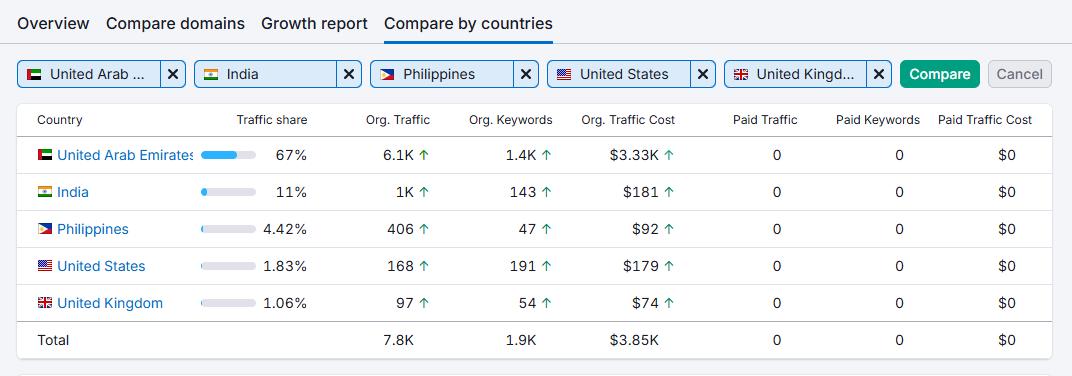
Task: Remove the Philippines country chip
Action: click(526, 75)
